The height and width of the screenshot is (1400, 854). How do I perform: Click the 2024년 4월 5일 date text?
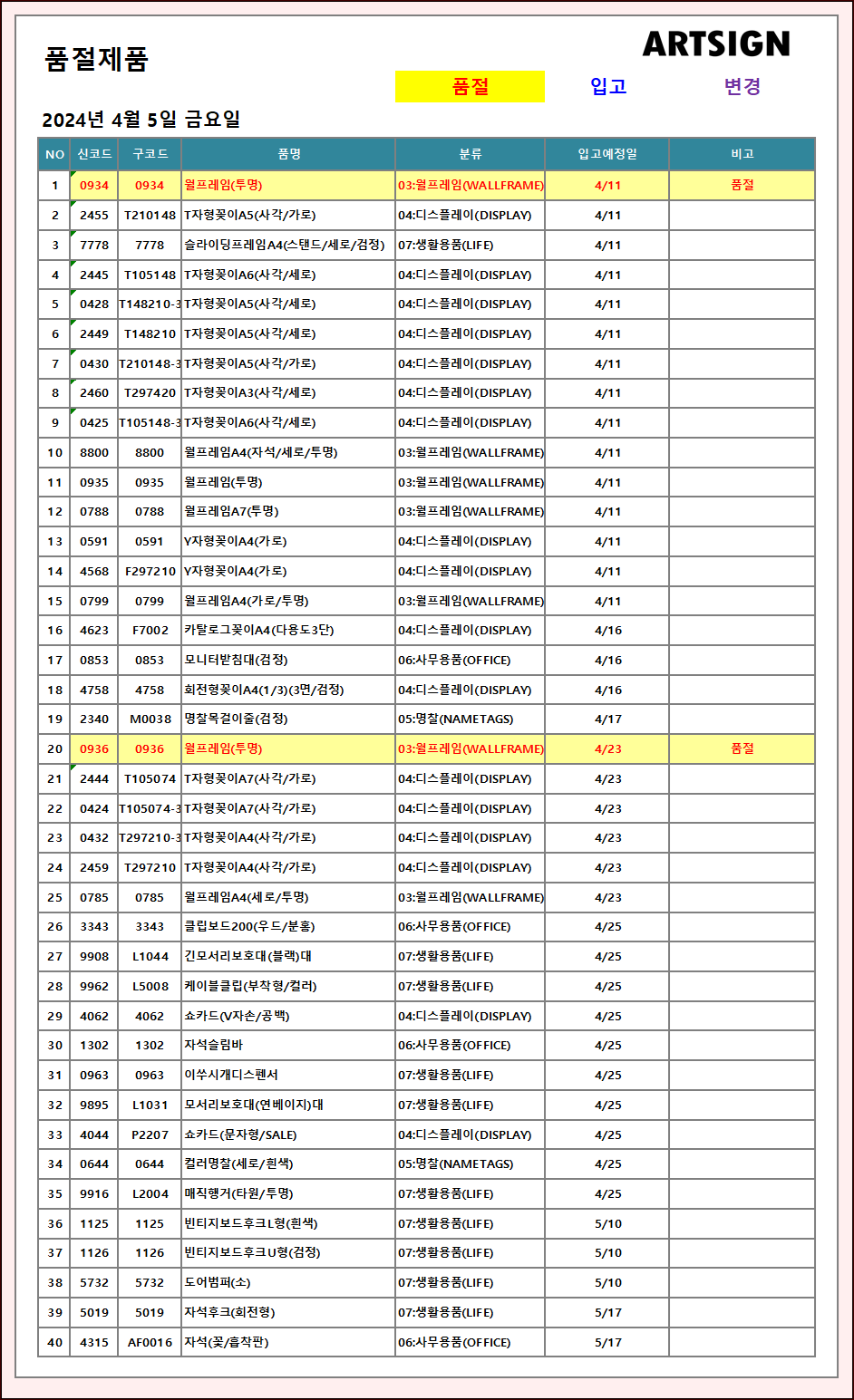[141, 120]
